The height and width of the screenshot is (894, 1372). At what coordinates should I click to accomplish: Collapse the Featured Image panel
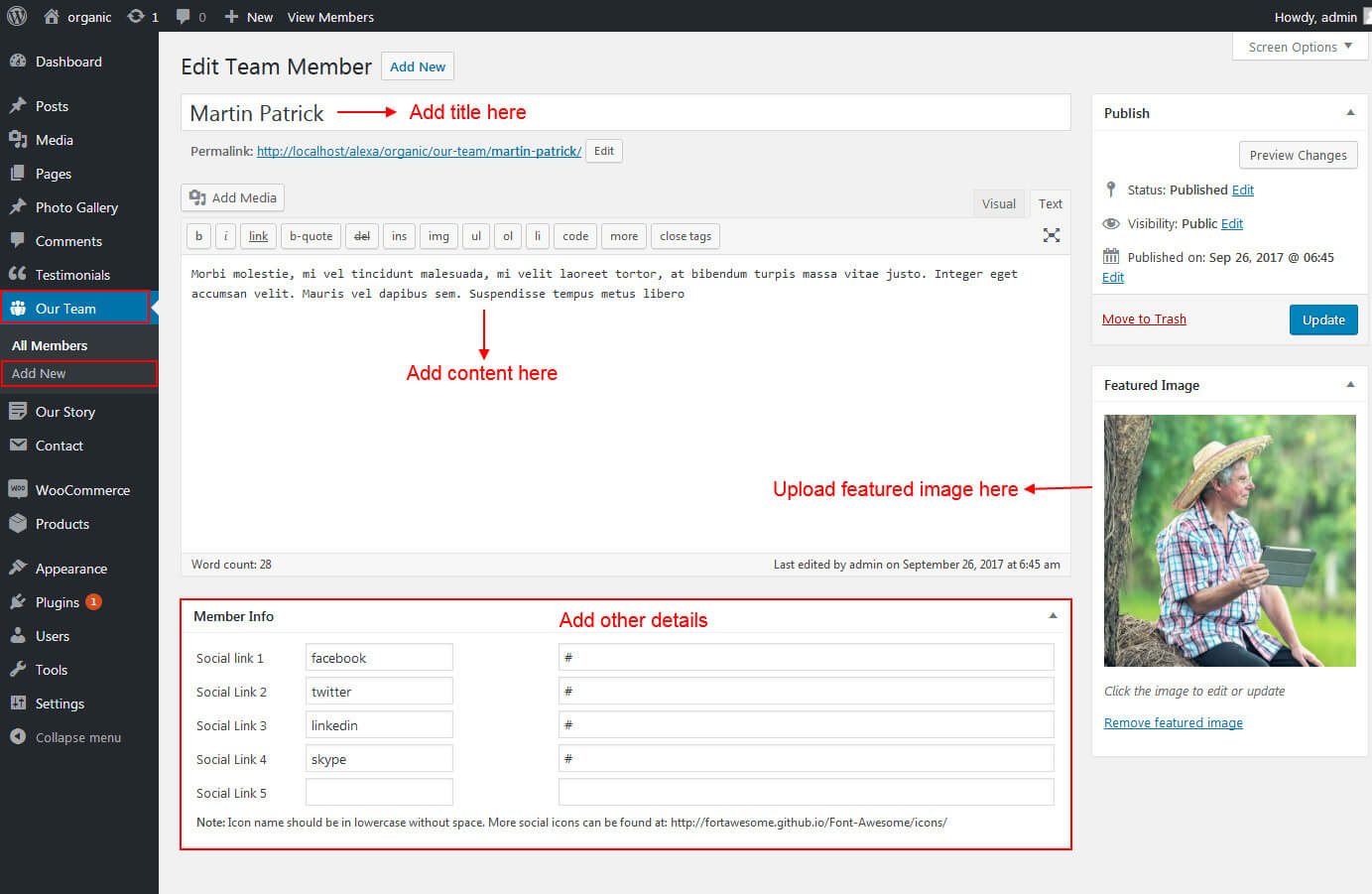(1350, 385)
